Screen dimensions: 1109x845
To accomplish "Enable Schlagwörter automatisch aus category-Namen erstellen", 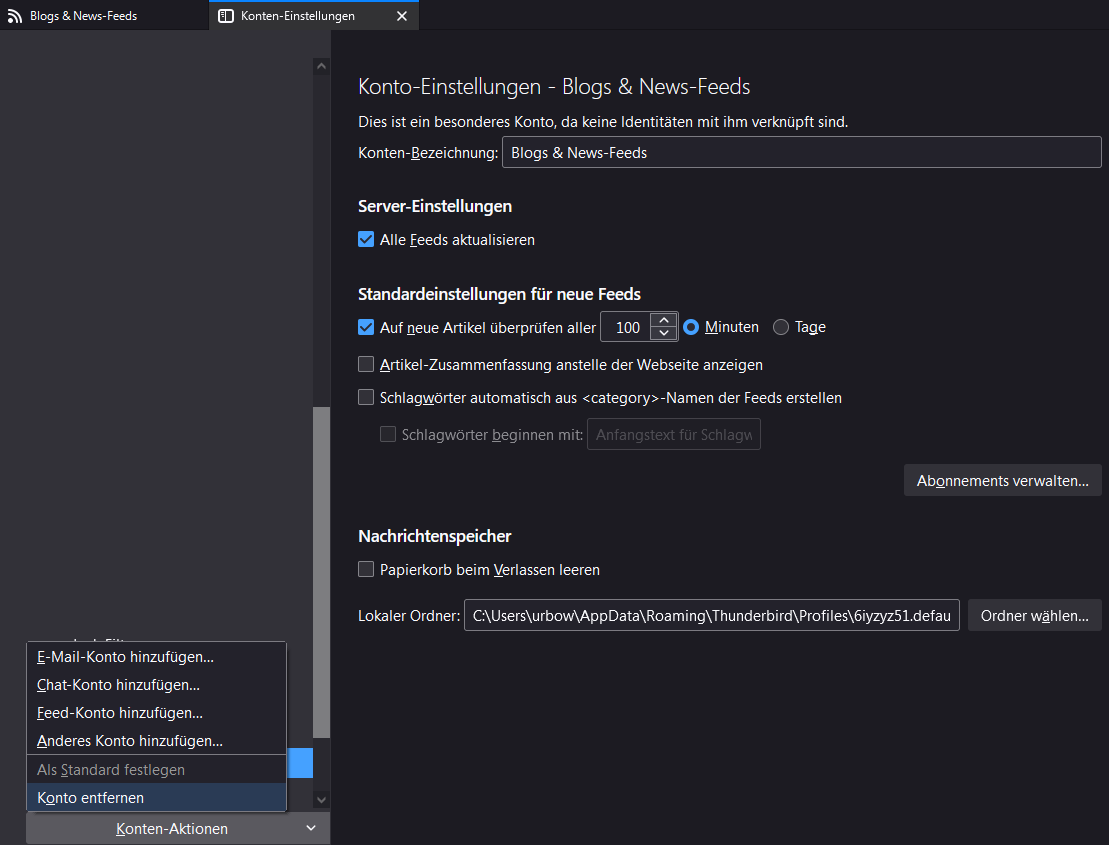I will click(366, 397).
